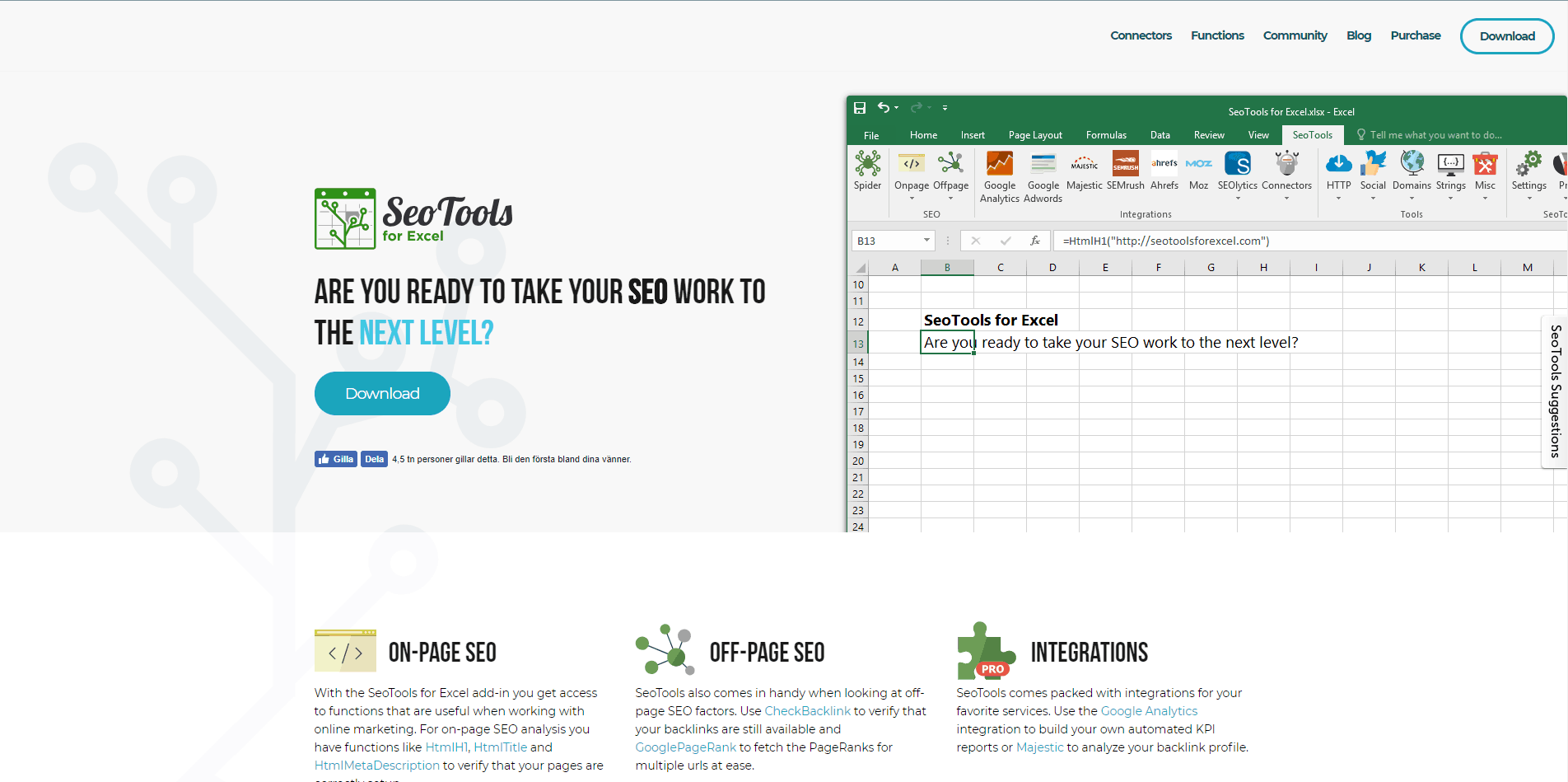Image resolution: width=1568 pixels, height=782 pixels.
Task: Open the SEOlytics integration icon
Action: 1238,164
